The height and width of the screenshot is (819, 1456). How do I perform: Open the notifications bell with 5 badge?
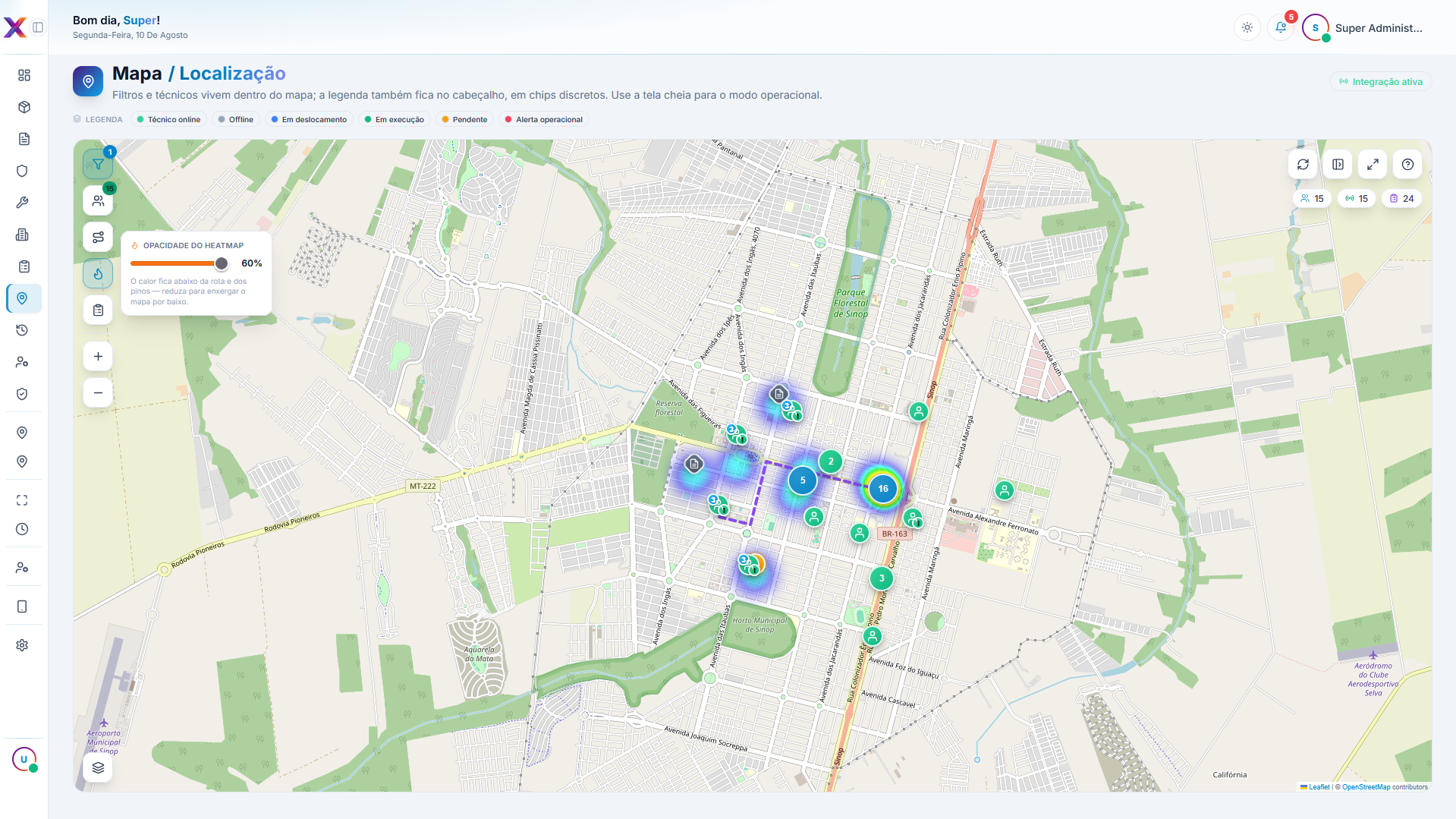click(x=1281, y=27)
